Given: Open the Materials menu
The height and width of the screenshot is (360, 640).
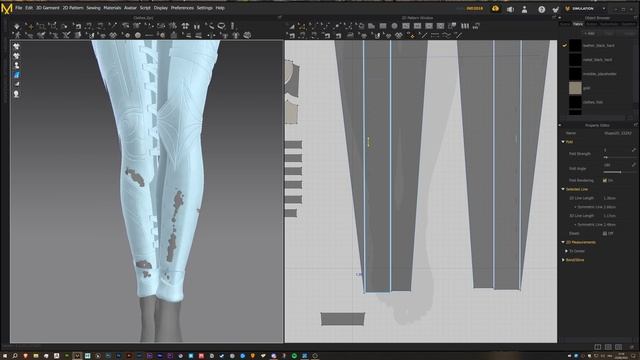Looking at the screenshot, I should 112,8.
